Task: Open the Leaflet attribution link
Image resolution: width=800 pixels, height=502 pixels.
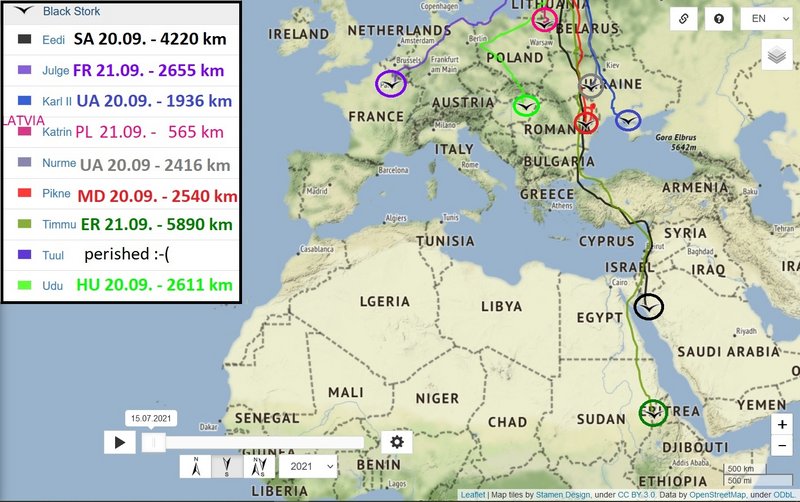Action: [x=472, y=495]
